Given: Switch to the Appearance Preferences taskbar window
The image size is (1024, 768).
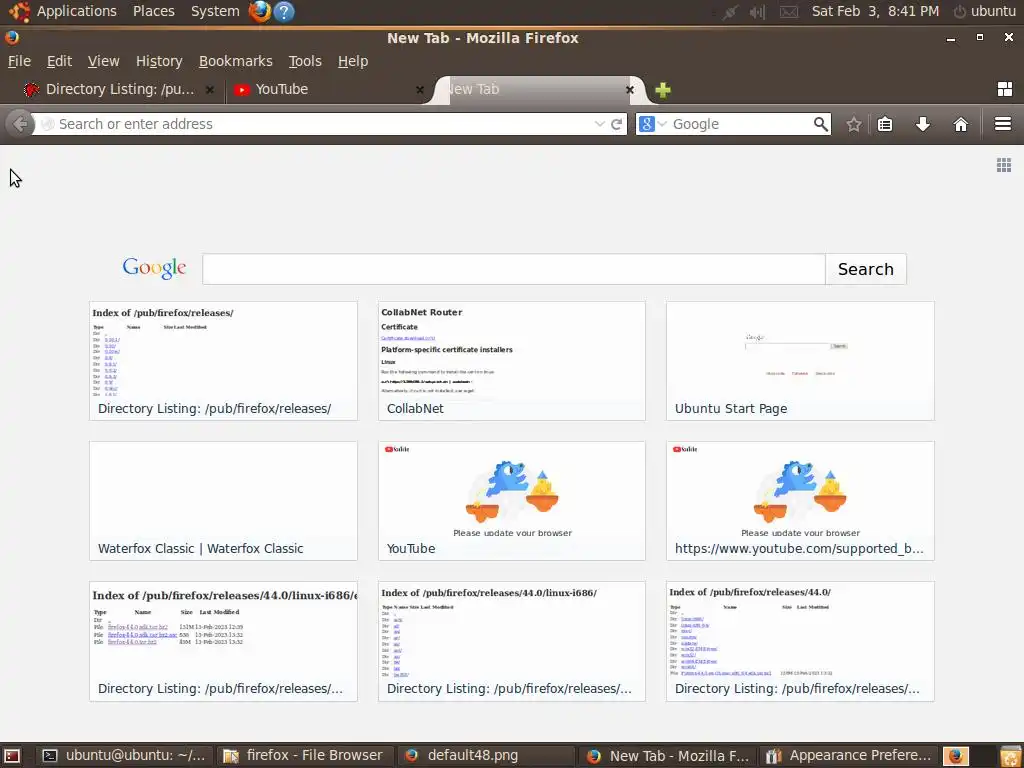Looking at the screenshot, I should point(848,756).
